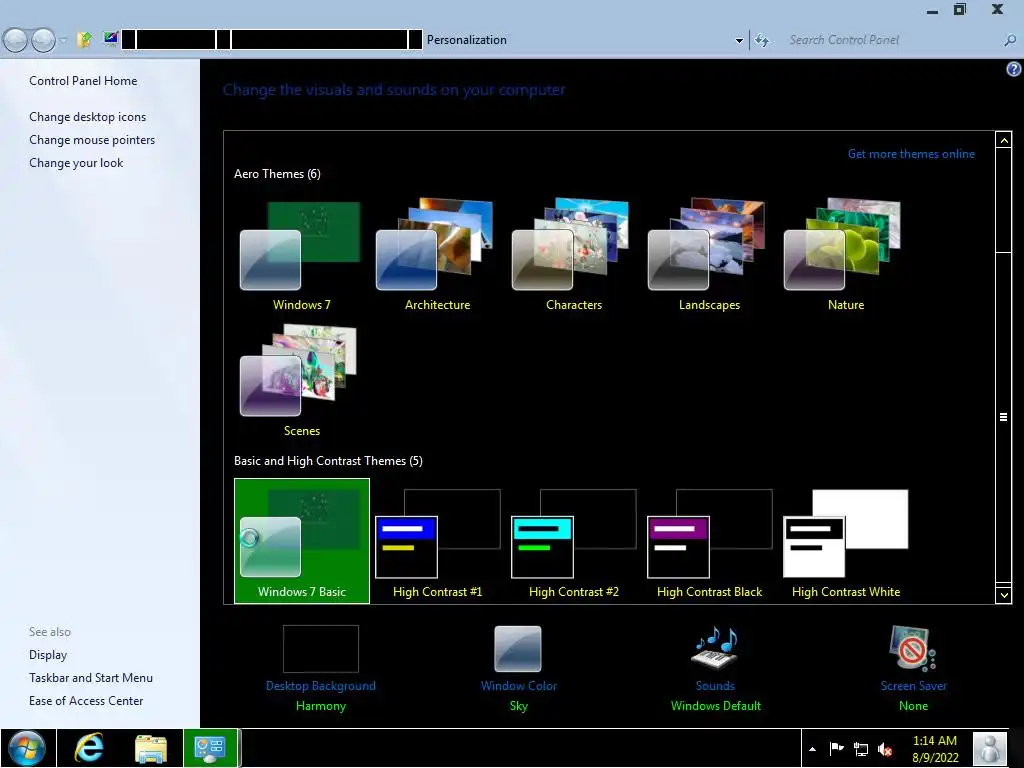Screen dimensions: 1024x768
Task: Open Get more themes online link
Action: [x=911, y=154]
